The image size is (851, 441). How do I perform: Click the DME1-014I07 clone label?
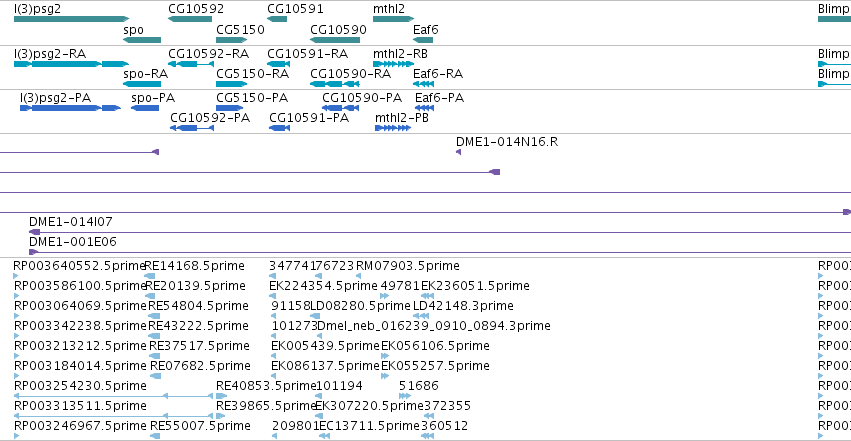pos(71,221)
